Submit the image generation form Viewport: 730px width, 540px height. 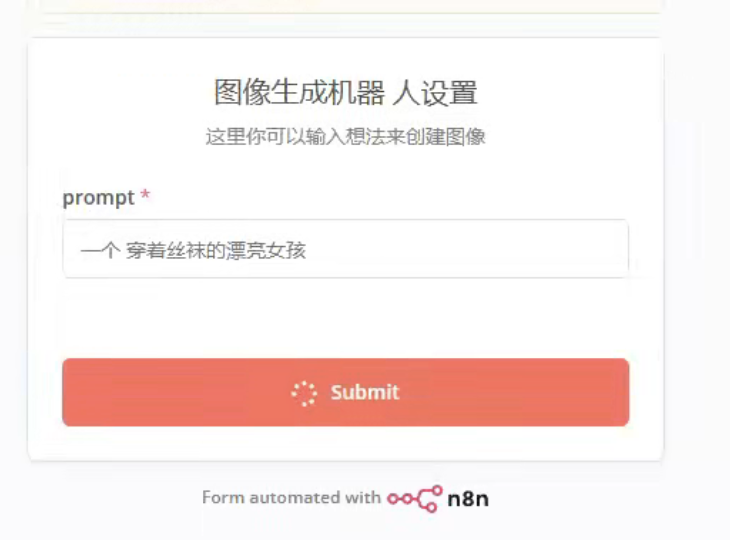(345, 392)
